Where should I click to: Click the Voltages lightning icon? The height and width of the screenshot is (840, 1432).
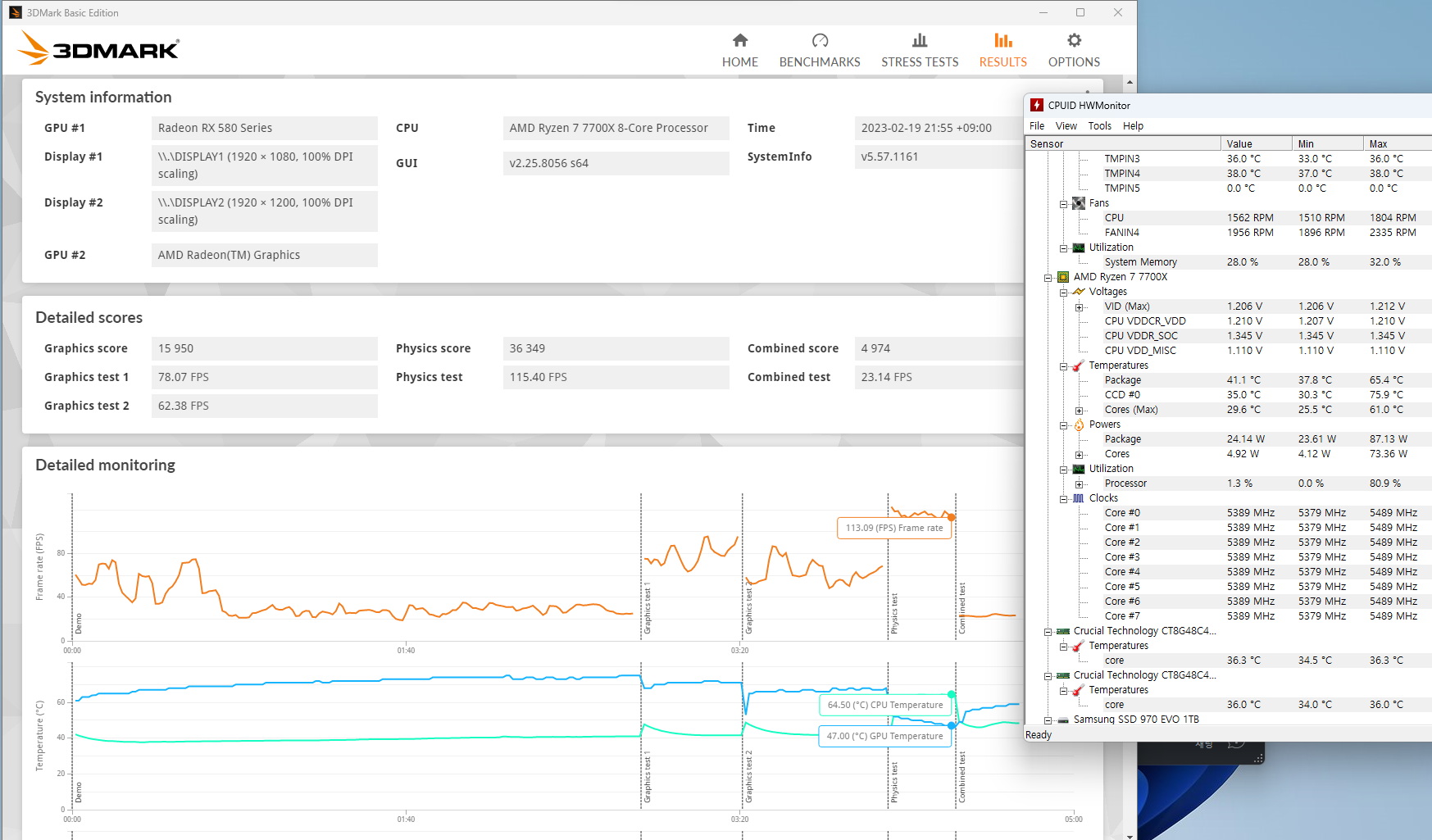point(1079,292)
